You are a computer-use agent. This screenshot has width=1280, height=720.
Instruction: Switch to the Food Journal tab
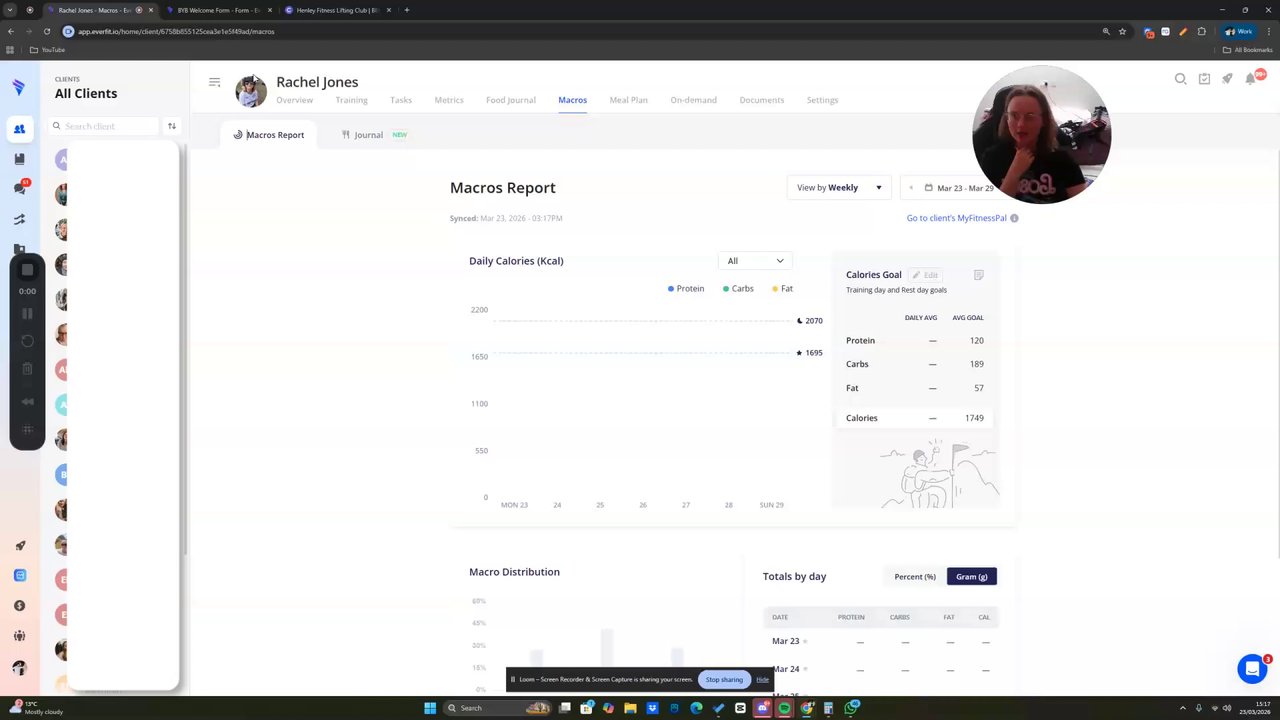coord(511,100)
